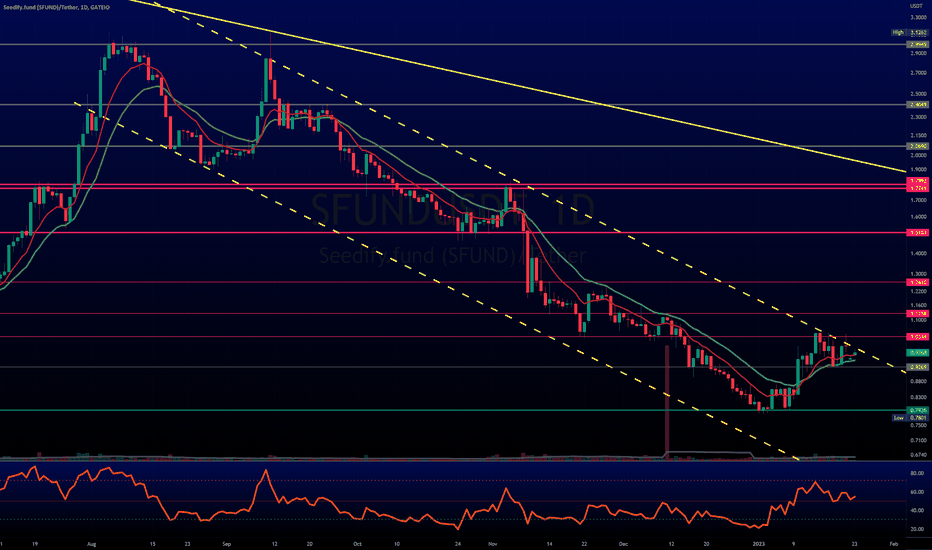Click the 2023 label on time axis
This screenshot has width=932, height=550.
point(758,543)
